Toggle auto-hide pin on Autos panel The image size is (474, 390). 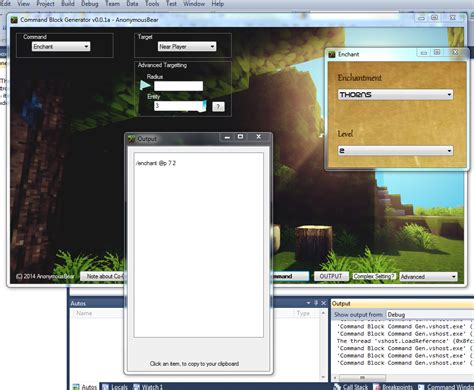(x=316, y=303)
